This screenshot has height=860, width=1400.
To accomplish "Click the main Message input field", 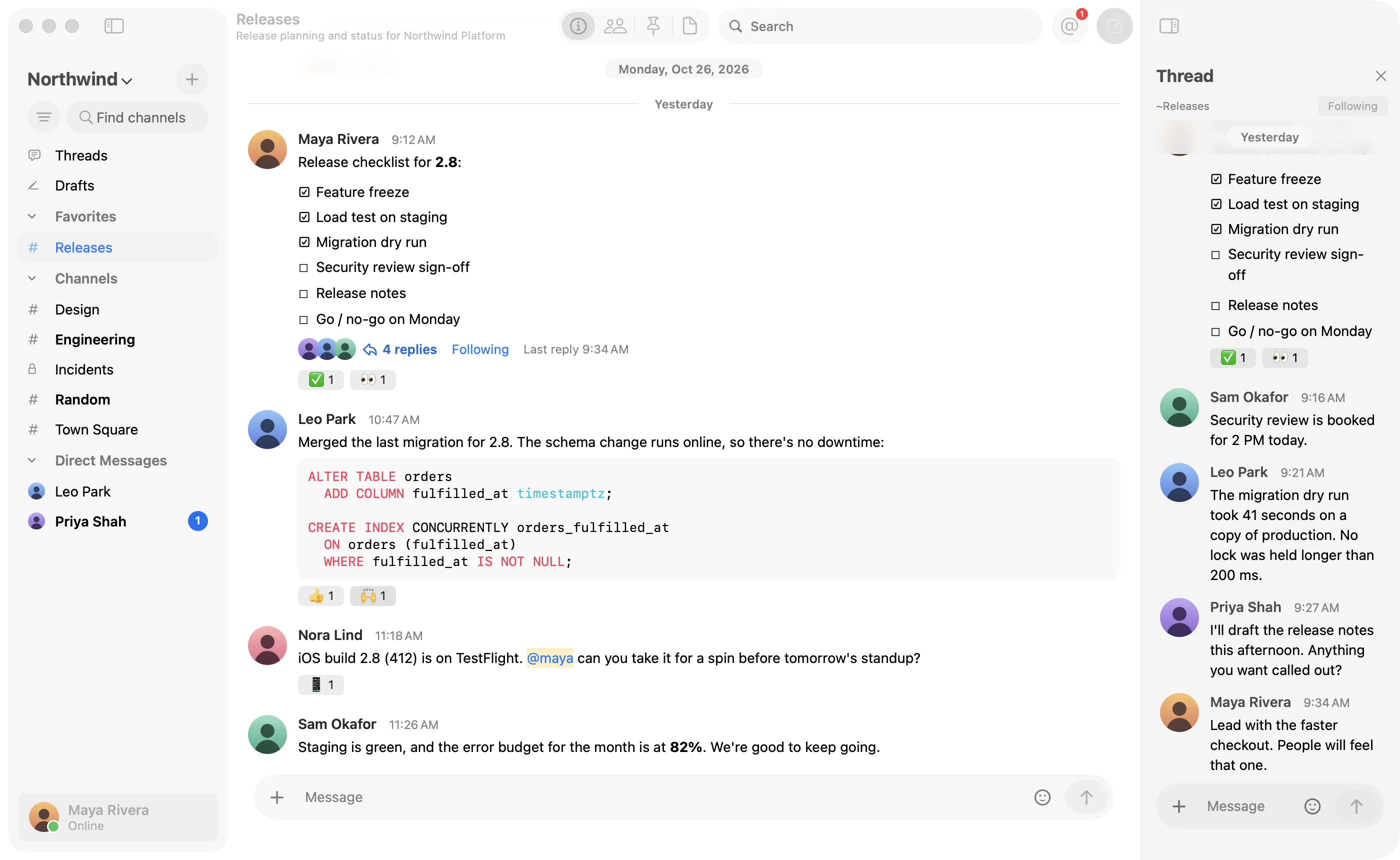I will (662, 797).
